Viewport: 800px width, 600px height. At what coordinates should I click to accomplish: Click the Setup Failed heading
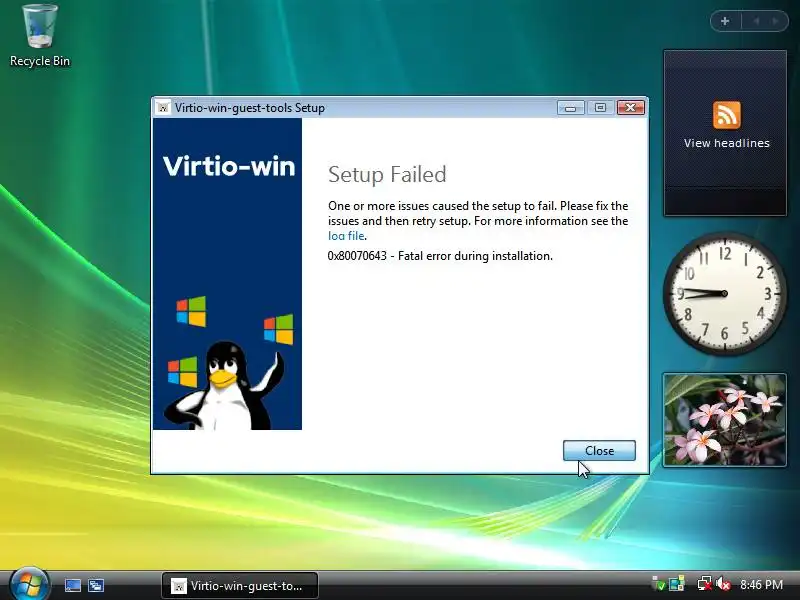click(387, 174)
